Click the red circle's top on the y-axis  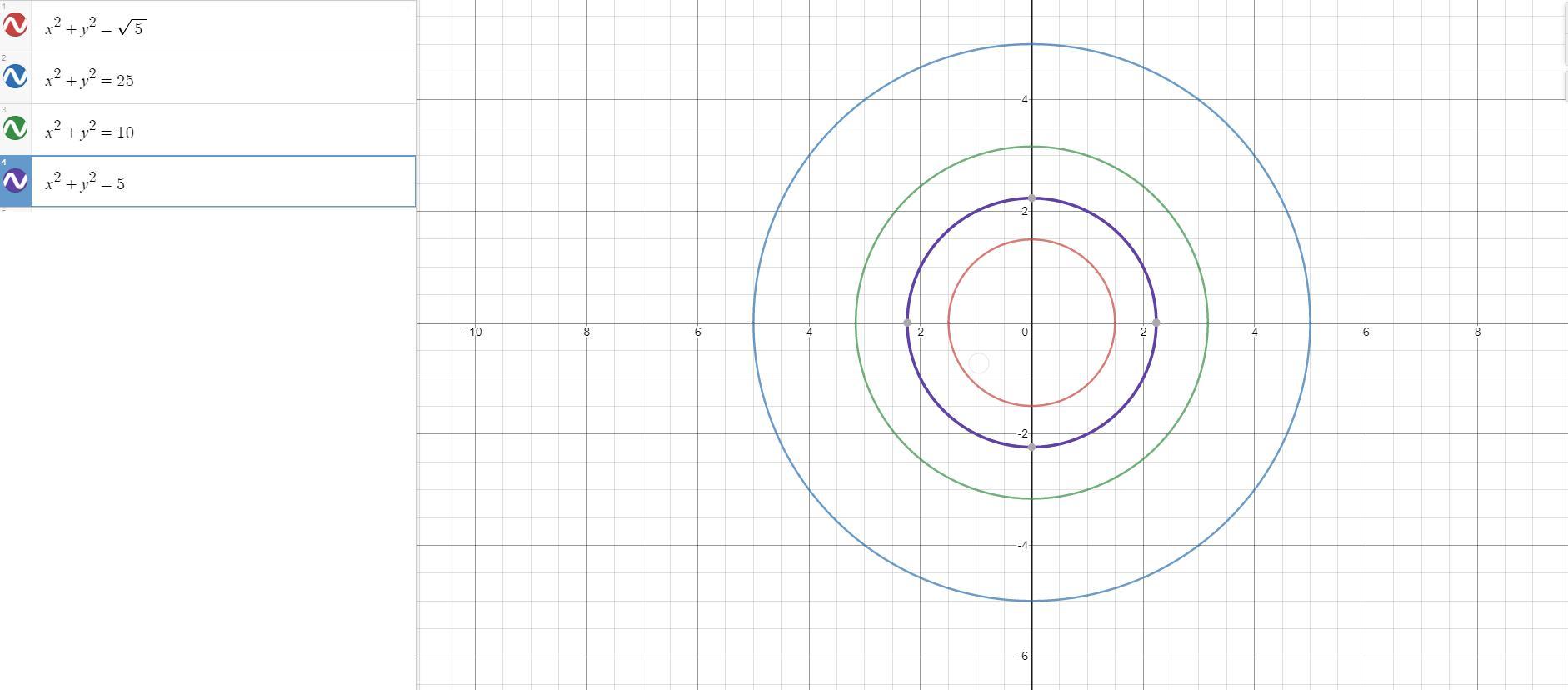(1032, 239)
